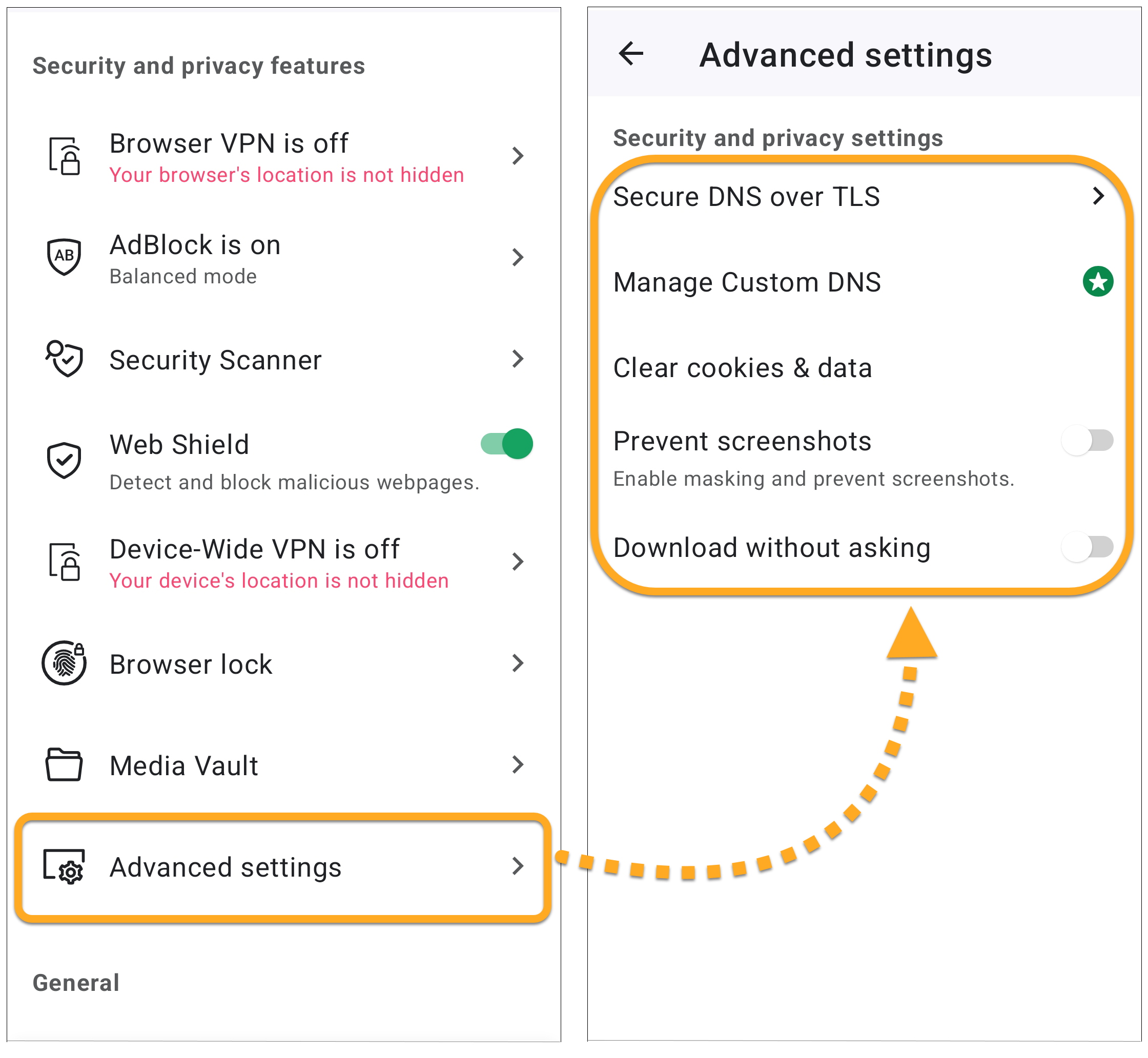
Task: Click the Advanced settings gear icon
Action: pyautogui.click(x=64, y=866)
